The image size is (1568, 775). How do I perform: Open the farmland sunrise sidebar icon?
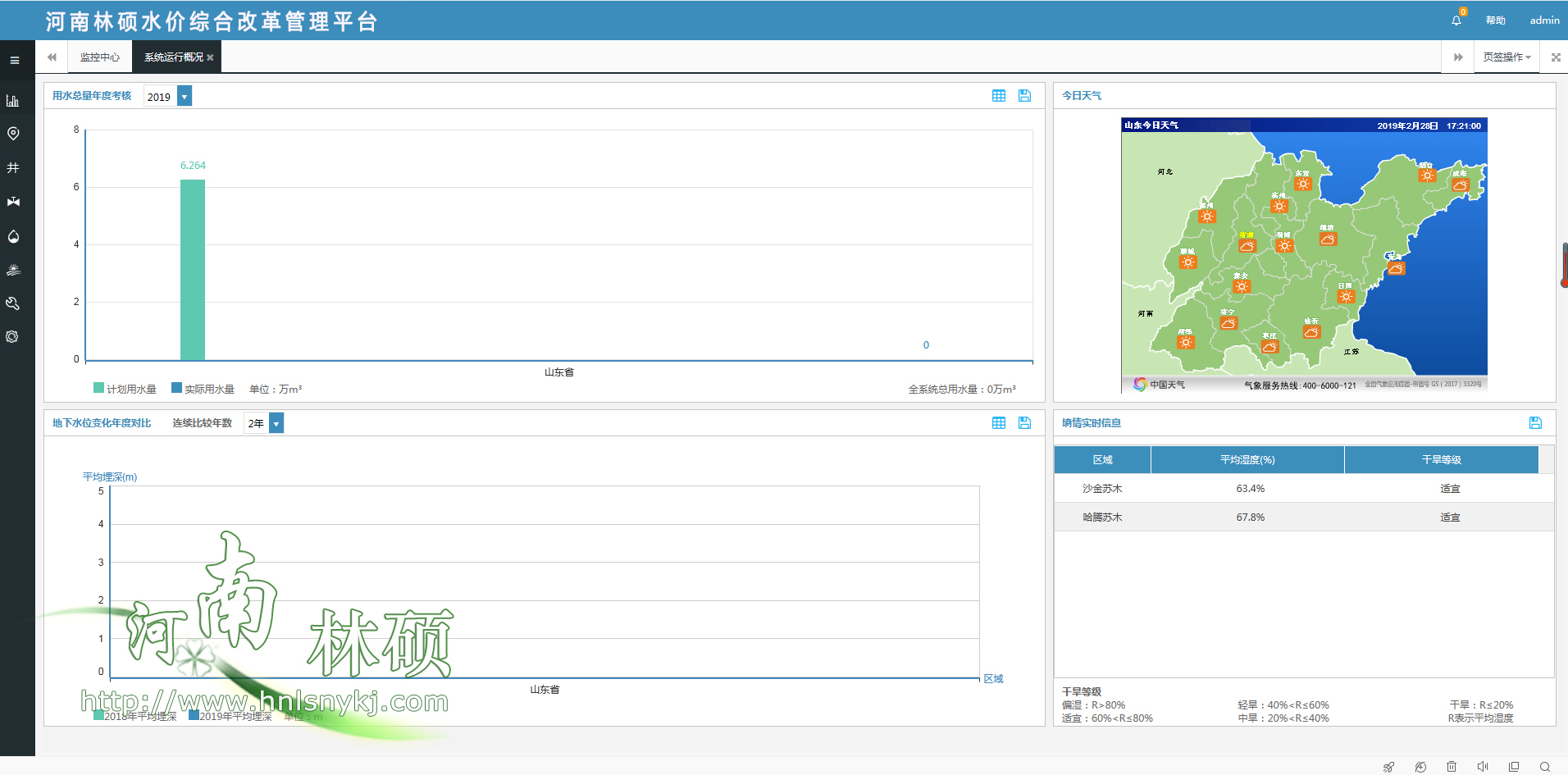[13, 270]
